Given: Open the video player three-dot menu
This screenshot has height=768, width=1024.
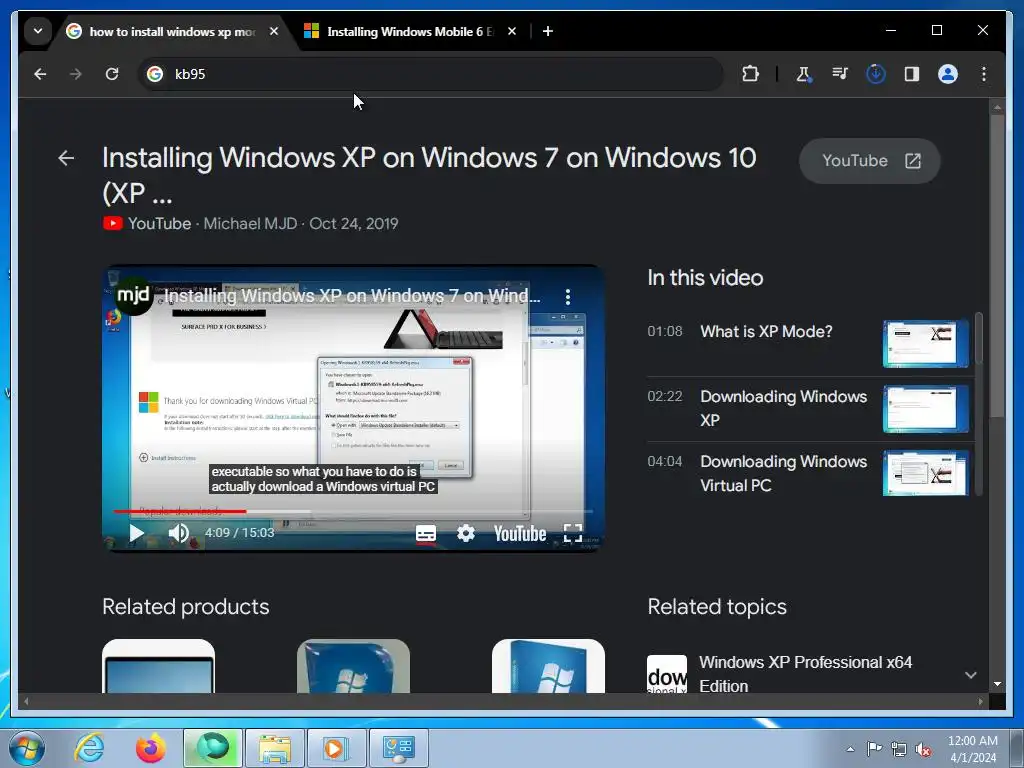Looking at the screenshot, I should pyautogui.click(x=568, y=297).
